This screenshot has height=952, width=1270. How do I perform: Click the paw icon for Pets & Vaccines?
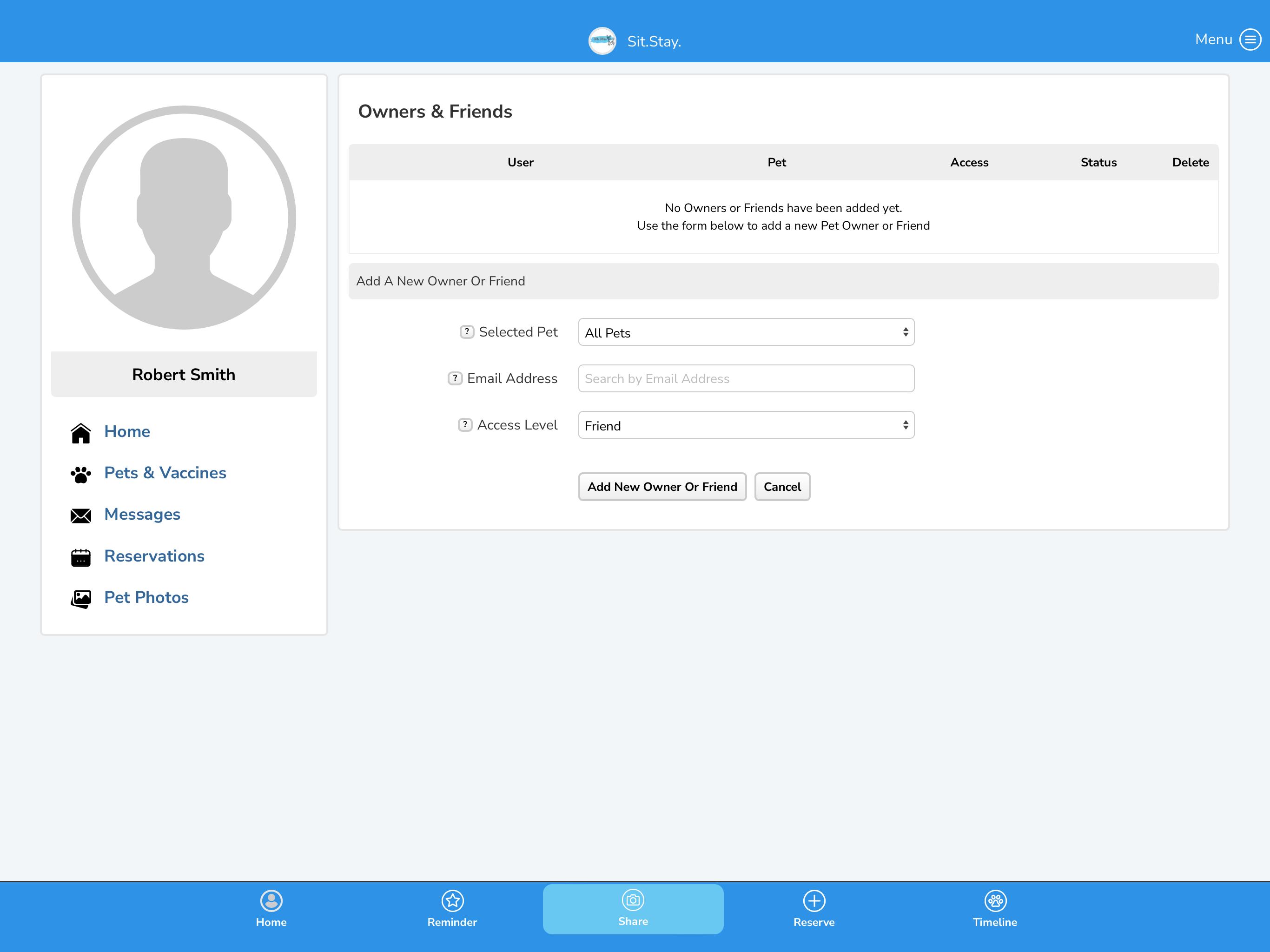coord(81,474)
